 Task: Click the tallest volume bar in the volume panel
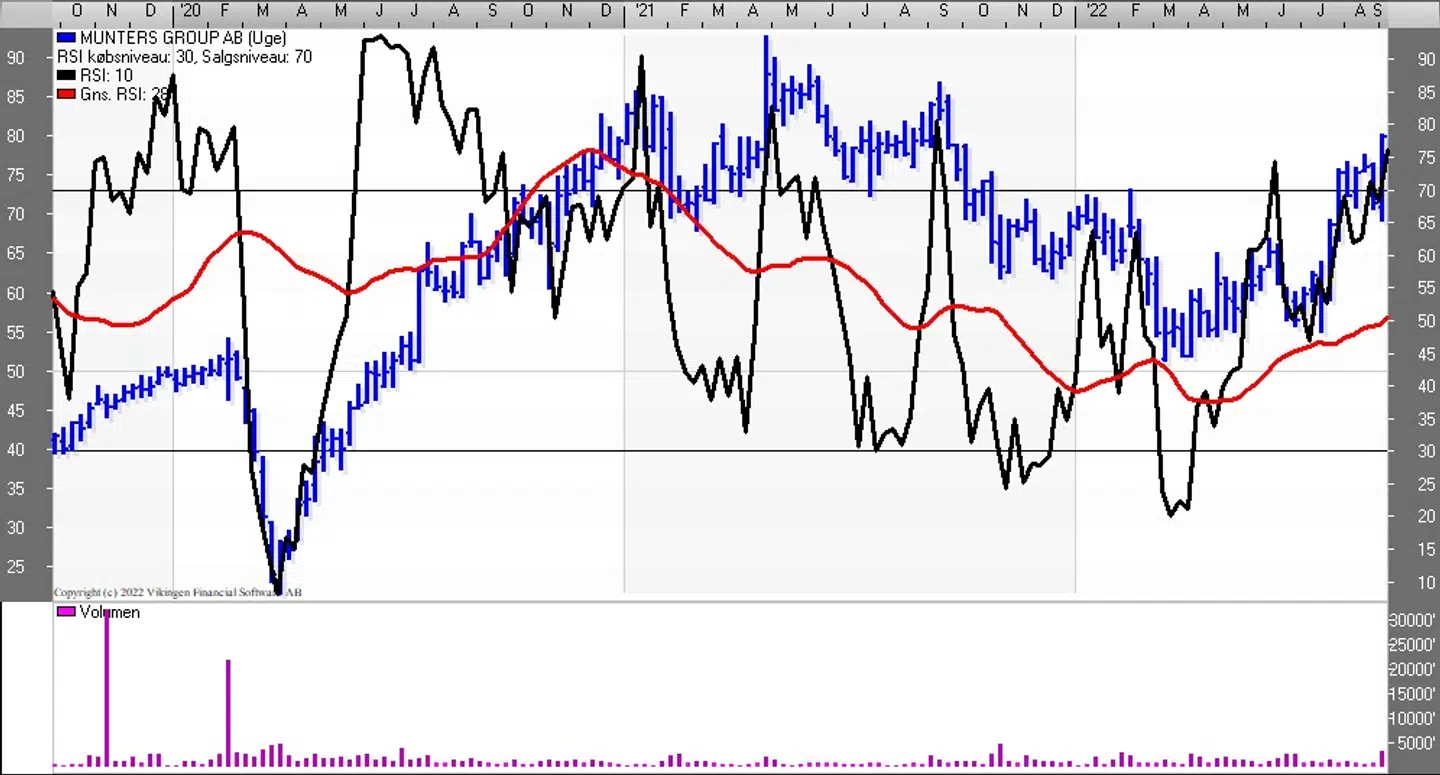click(106, 690)
